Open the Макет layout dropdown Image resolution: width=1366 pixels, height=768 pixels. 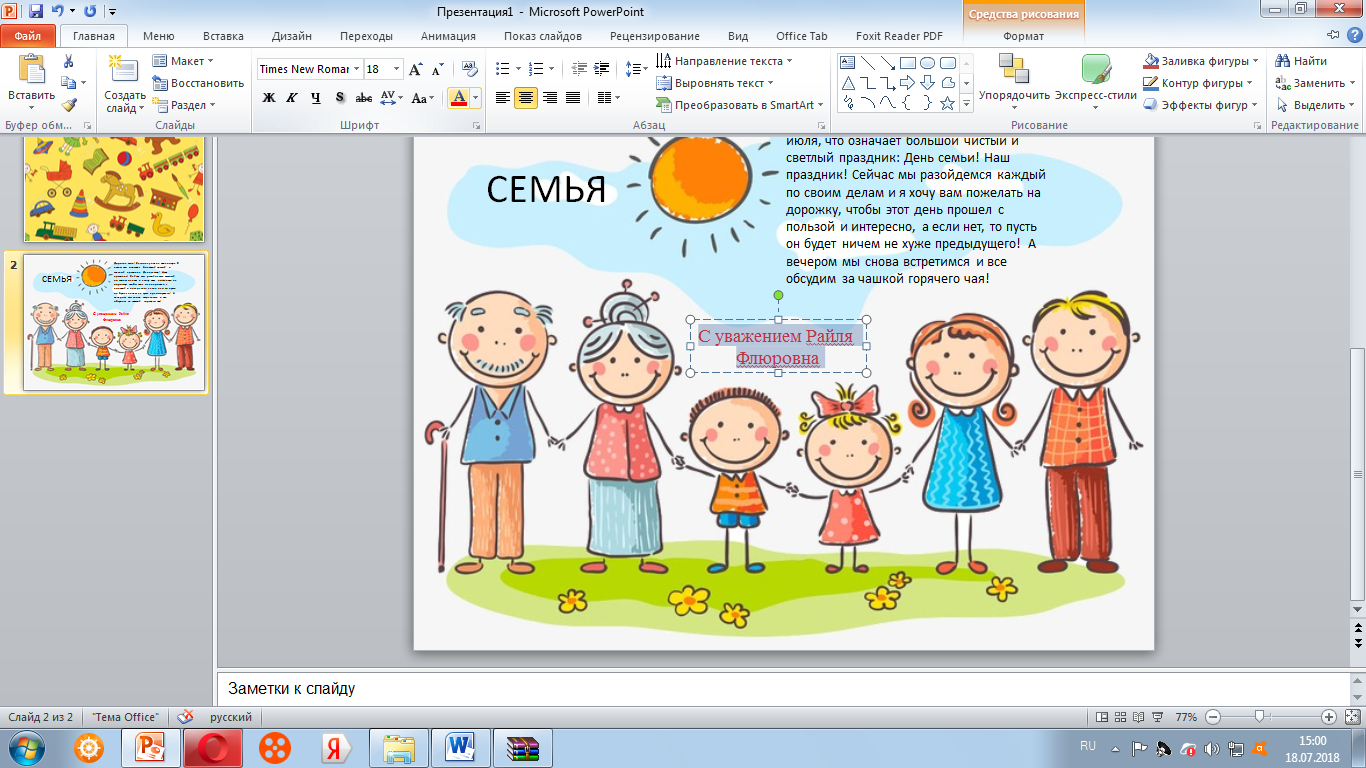point(185,61)
